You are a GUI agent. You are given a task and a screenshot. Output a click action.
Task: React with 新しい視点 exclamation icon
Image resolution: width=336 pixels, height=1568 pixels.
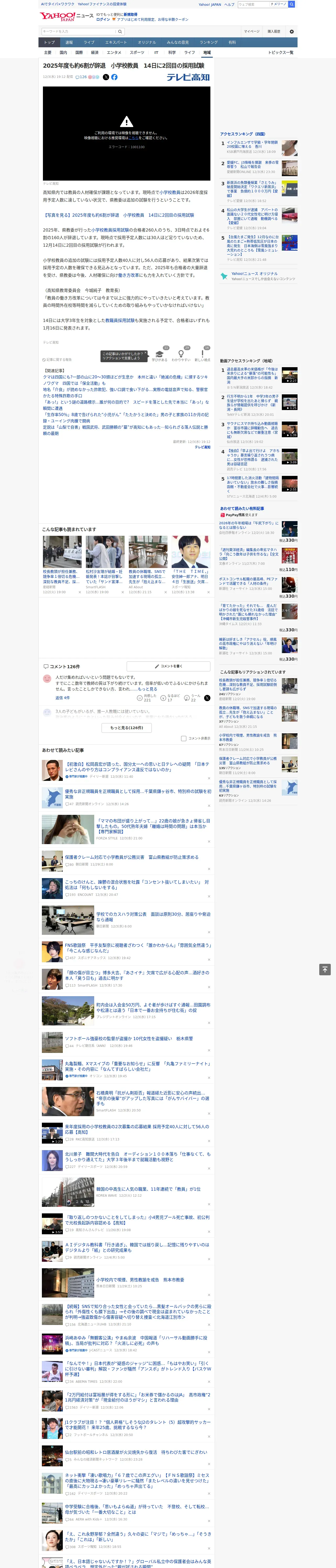pos(203,354)
